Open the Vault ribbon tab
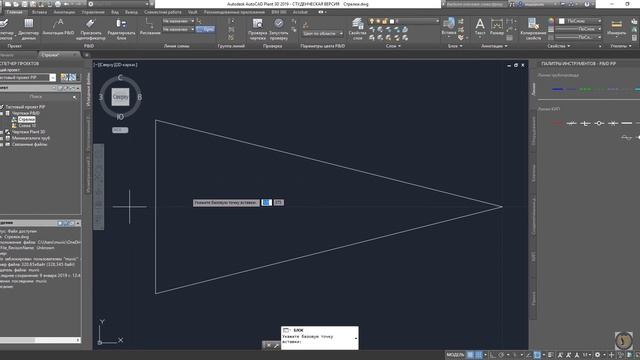The image size is (640, 360). 192,12
